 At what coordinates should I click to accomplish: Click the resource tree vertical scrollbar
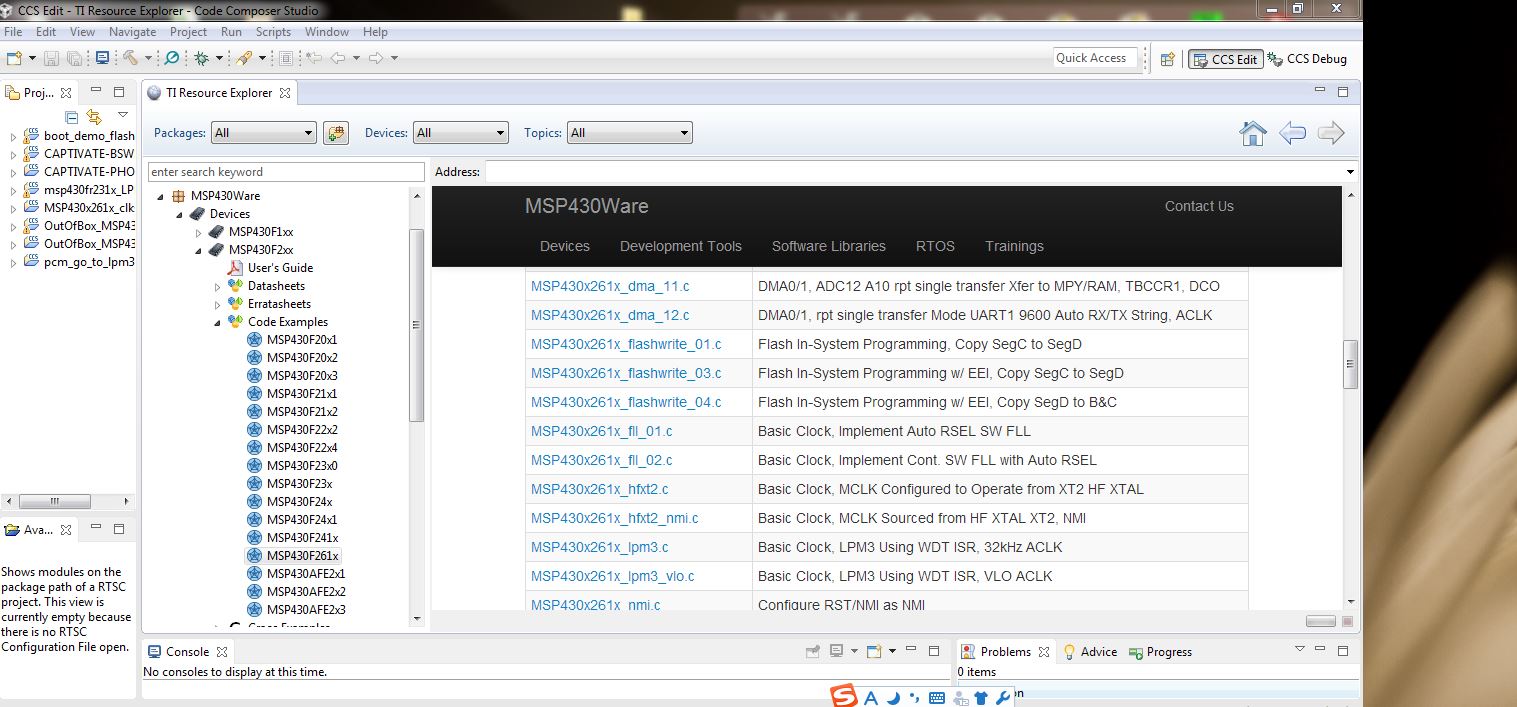tap(417, 325)
